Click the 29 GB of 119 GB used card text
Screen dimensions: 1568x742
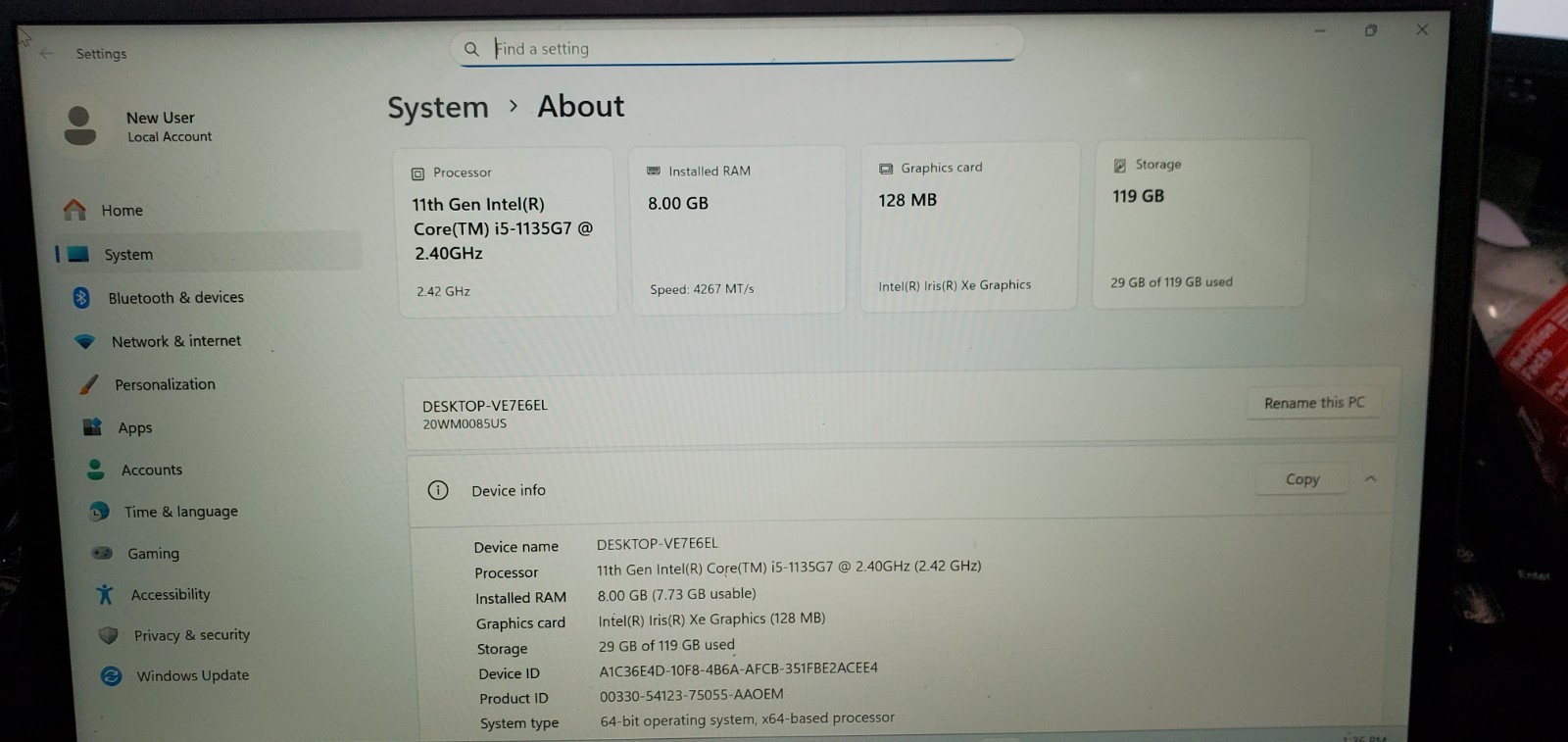coord(1171,282)
